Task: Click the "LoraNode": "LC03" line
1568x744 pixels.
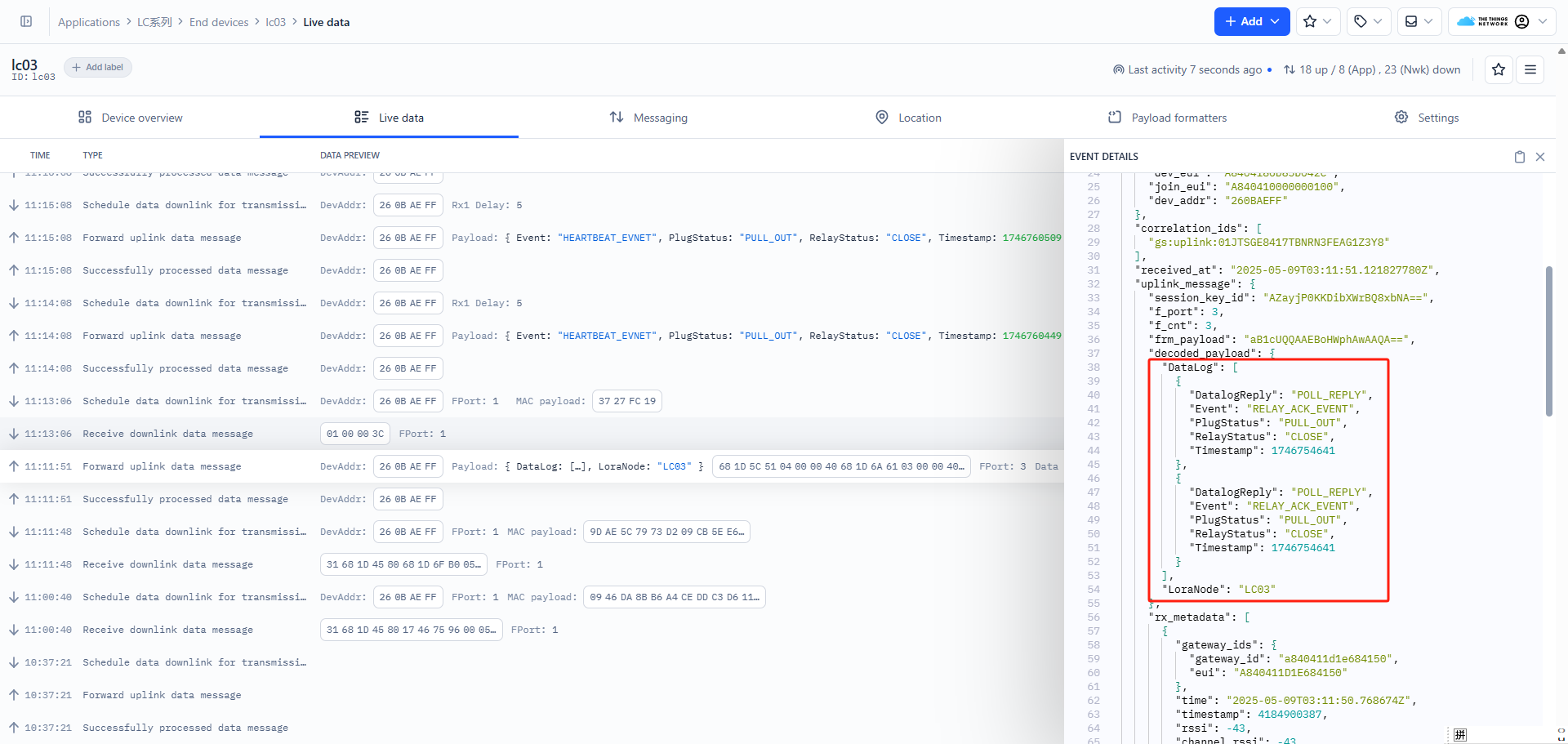Action: point(1219,590)
